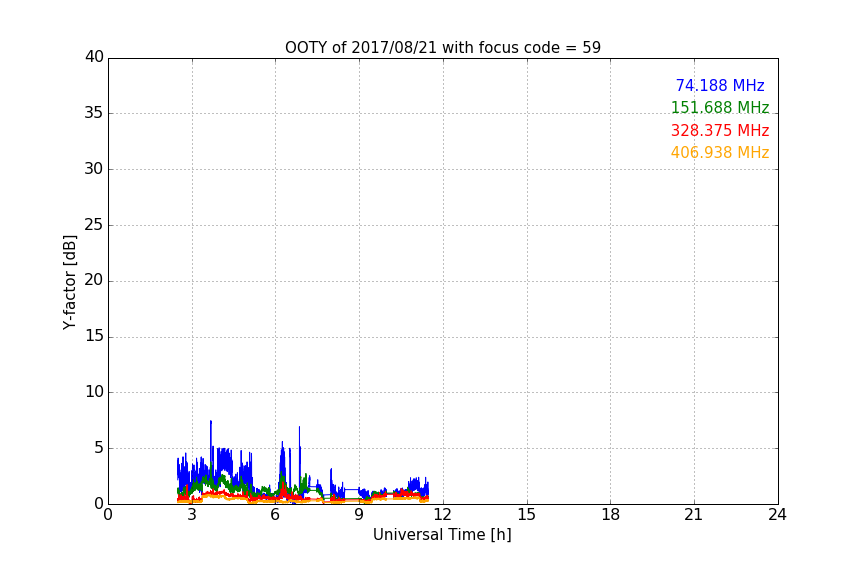Click the y-axis tick label 10

pos(94,392)
